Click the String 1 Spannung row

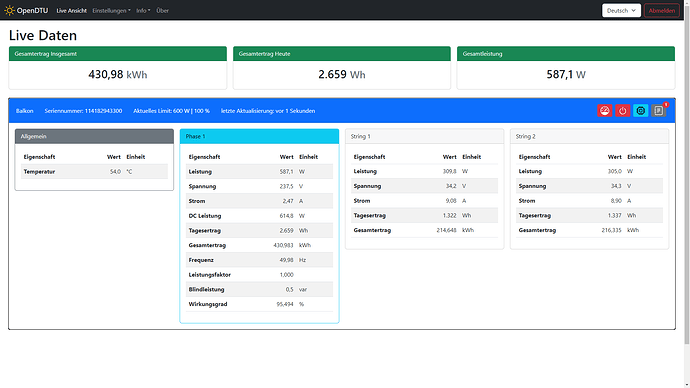[424, 186]
